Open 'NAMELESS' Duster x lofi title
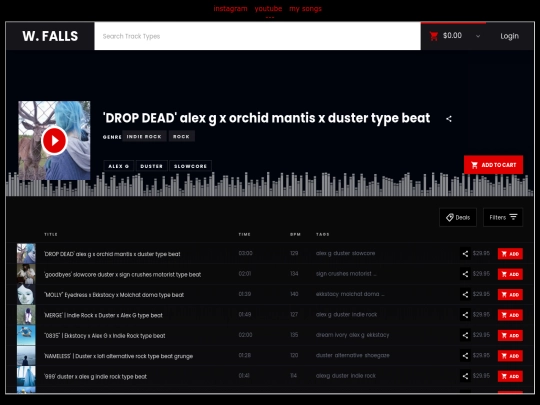The height and width of the screenshot is (405, 540). click(118, 356)
